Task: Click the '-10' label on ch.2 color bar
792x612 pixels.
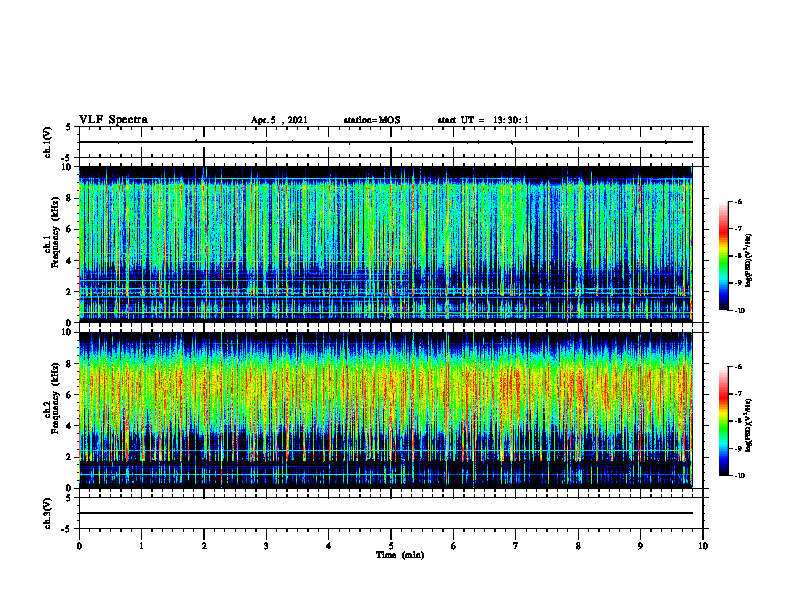Action: point(739,476)
